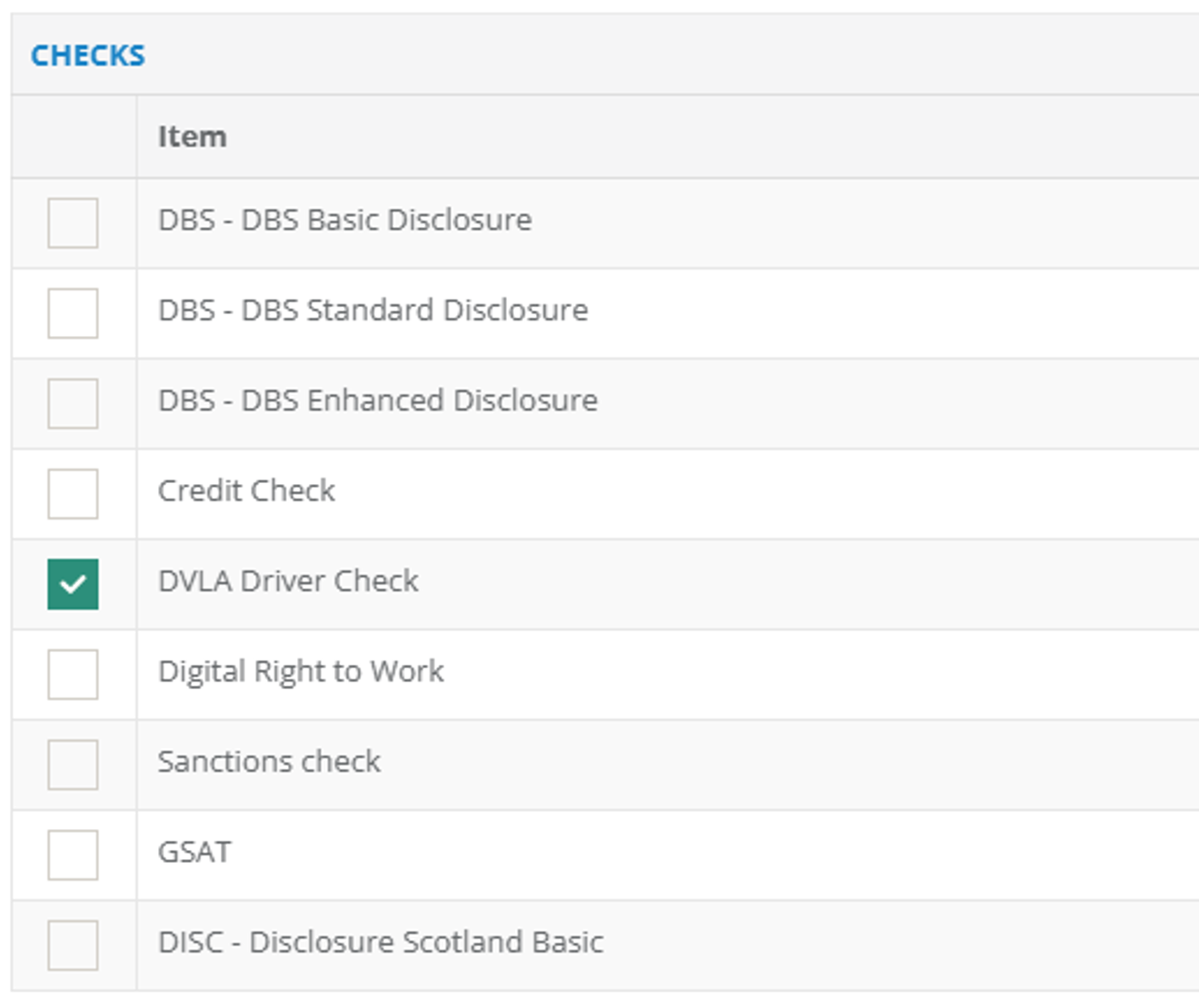Viewport: 1199px width, 1008px height.
Task: Click the 'GSAT' row text
Action: tap(195, 852)
